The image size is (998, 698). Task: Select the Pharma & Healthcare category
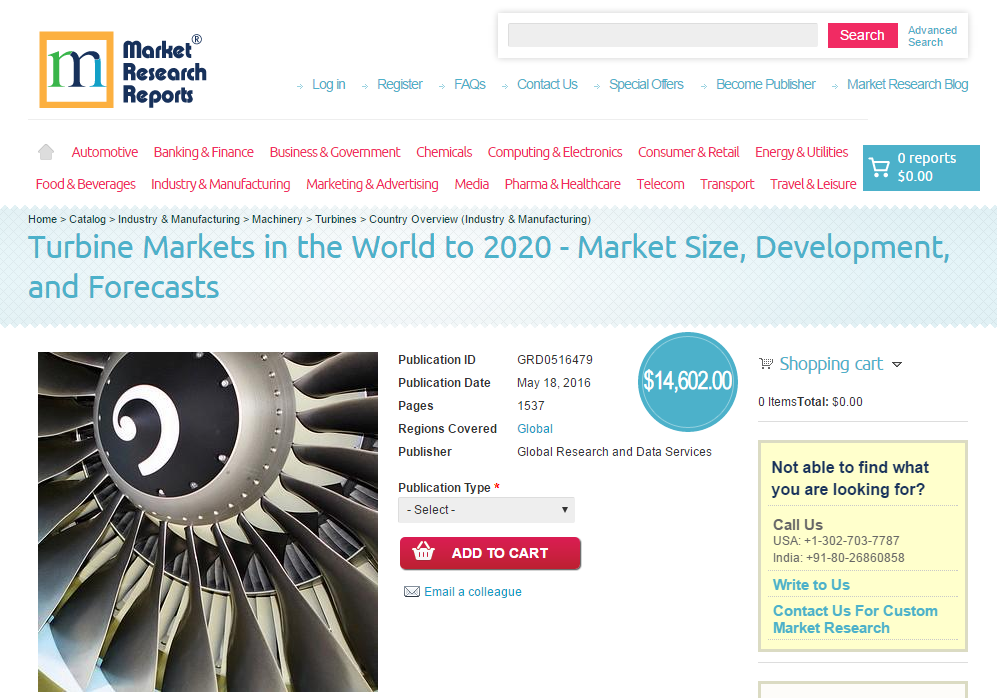[x=563, y=184]
